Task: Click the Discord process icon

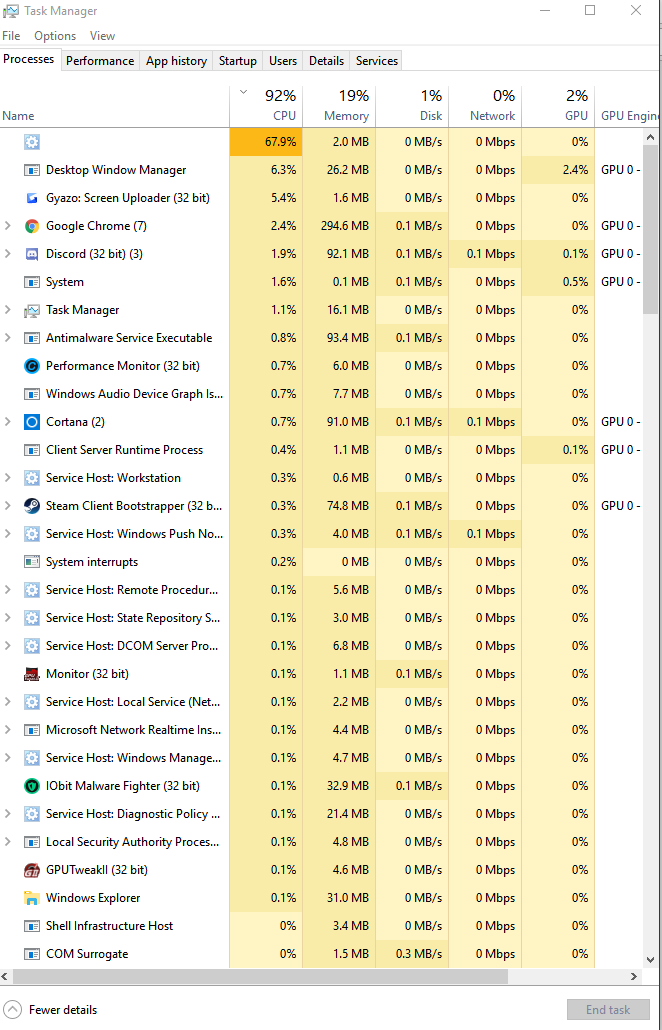Action: click(x=32, y=254)
